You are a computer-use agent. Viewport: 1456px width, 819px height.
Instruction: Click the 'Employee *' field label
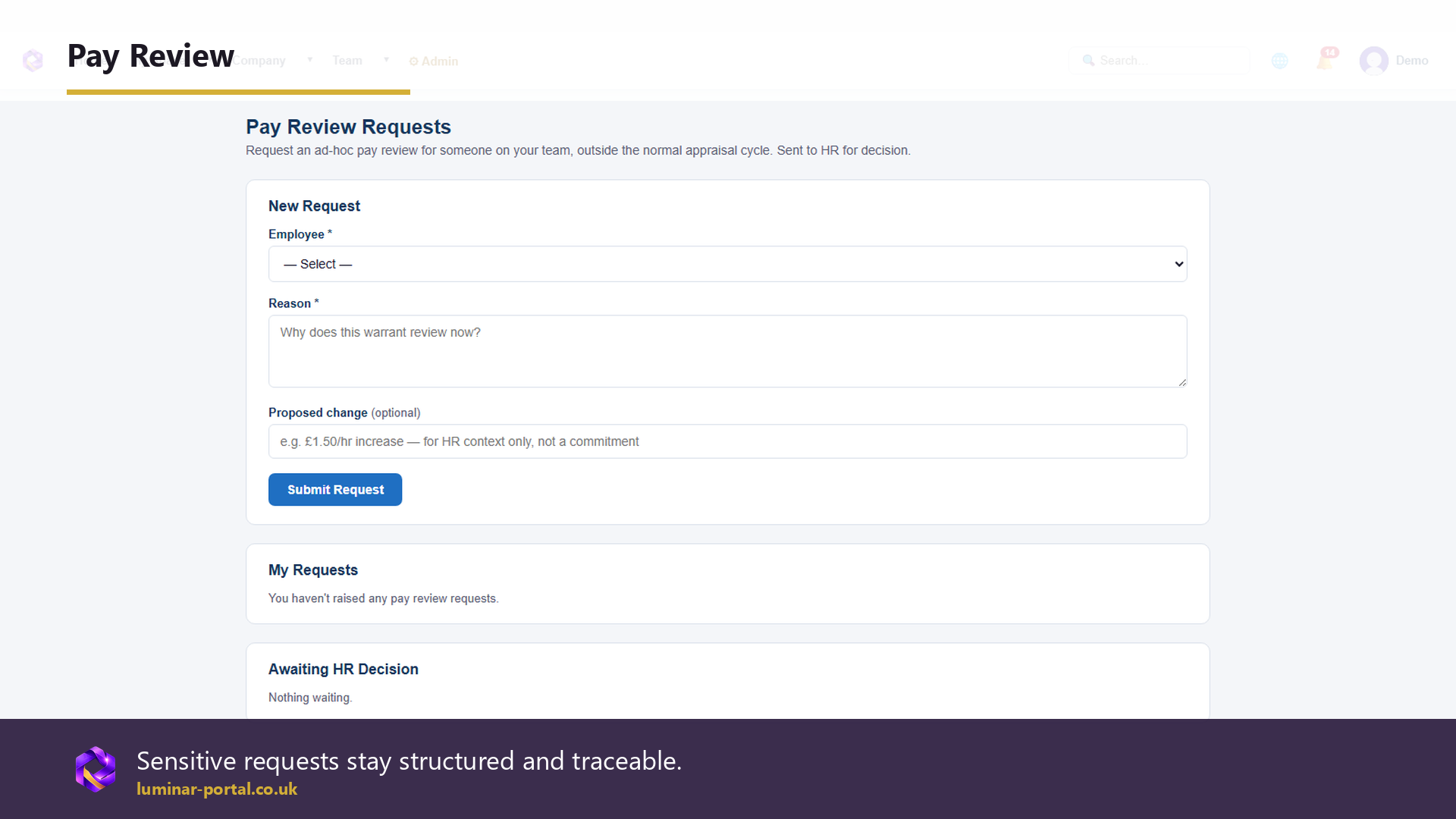[300, 234]
